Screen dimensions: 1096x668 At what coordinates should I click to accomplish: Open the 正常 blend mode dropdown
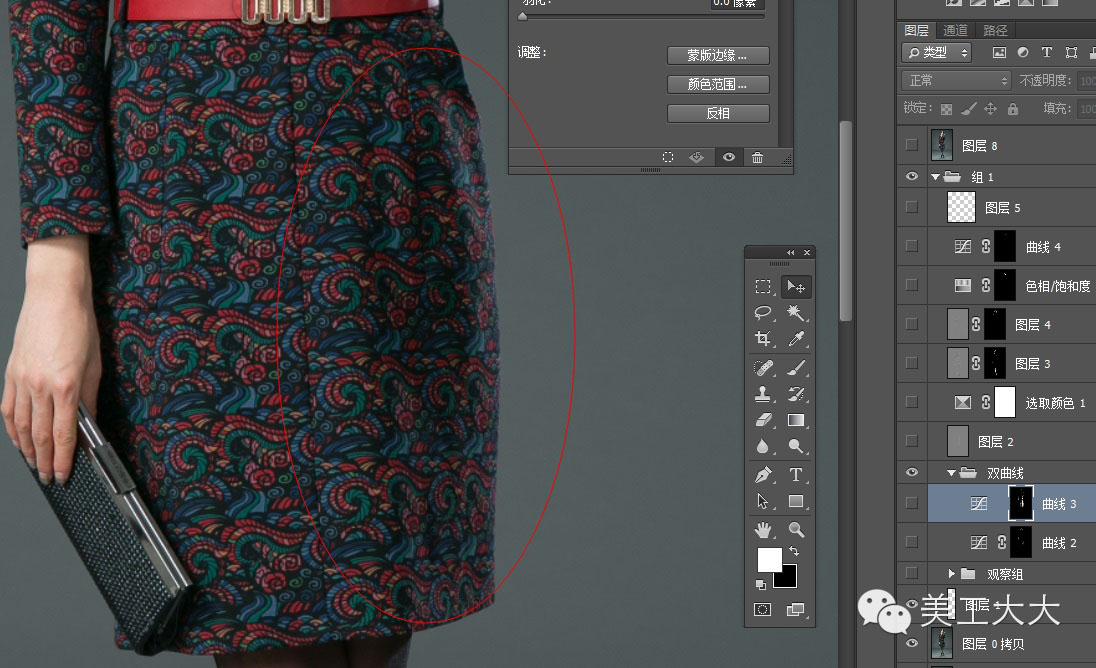[956, 80]
